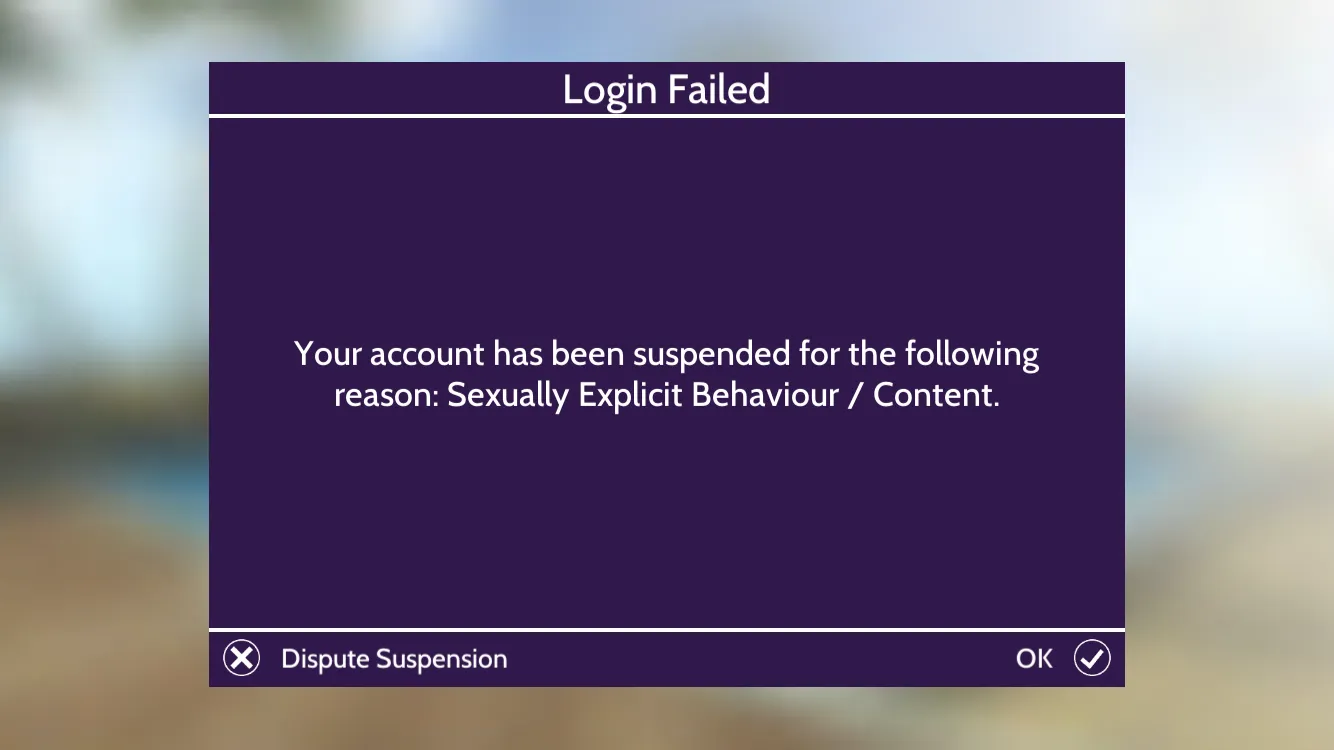Screen dimensions: 1334x750
Task: Click the blurred background below the dialog
Action: pos(667,719)
